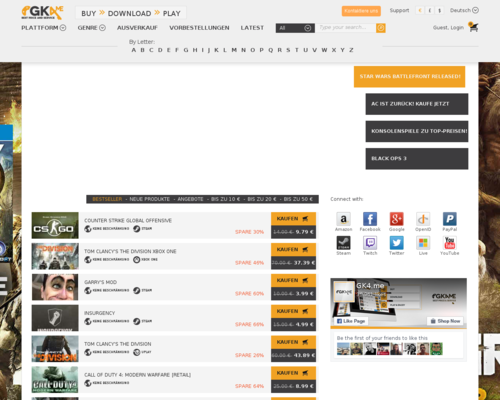Click Facebook Shop Now button
The height and width of the screenshot is (400, 500).
(445, 321)
